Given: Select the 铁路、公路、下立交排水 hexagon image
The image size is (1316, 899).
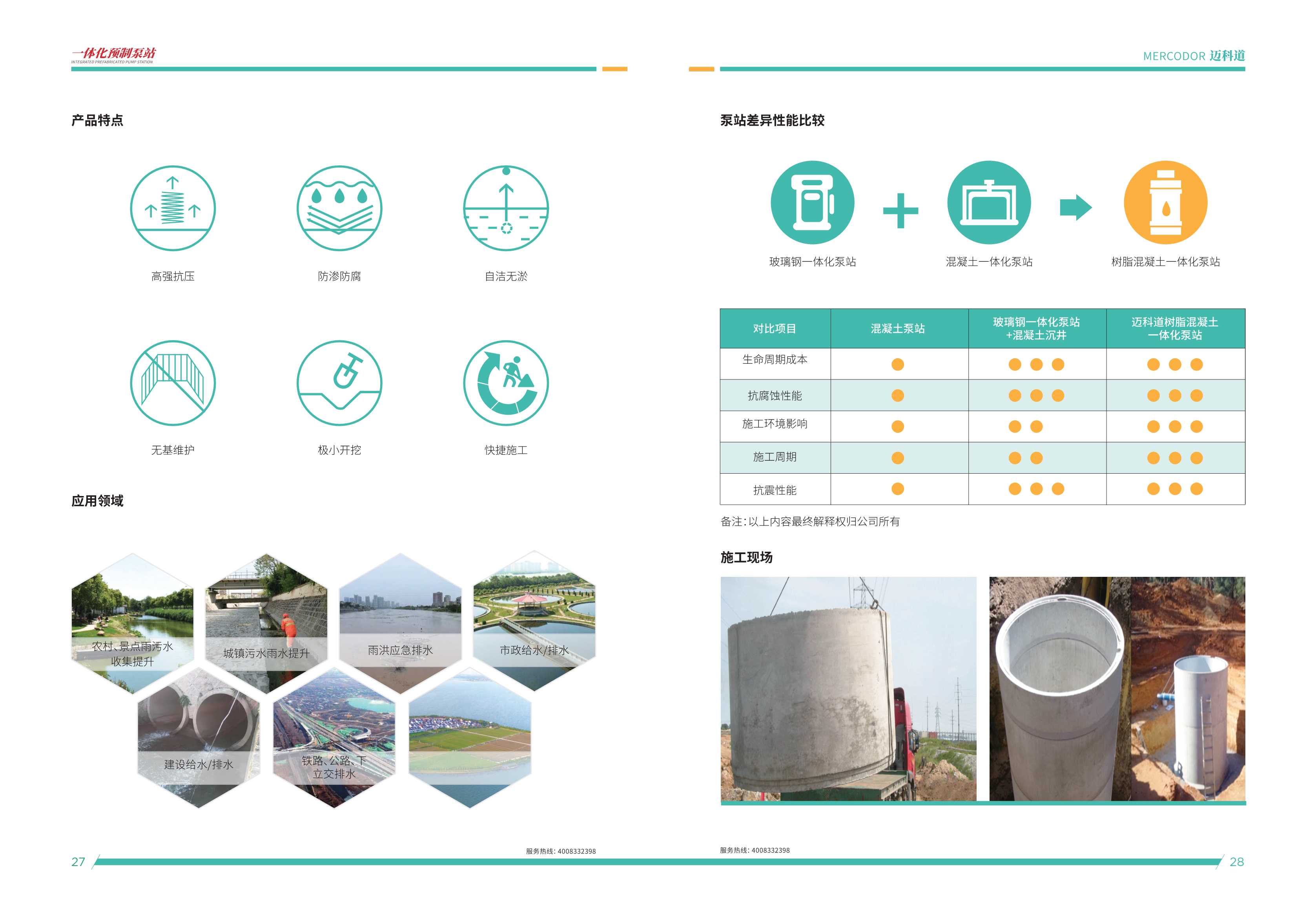Looking at the screenshot, I should [334, 738].
